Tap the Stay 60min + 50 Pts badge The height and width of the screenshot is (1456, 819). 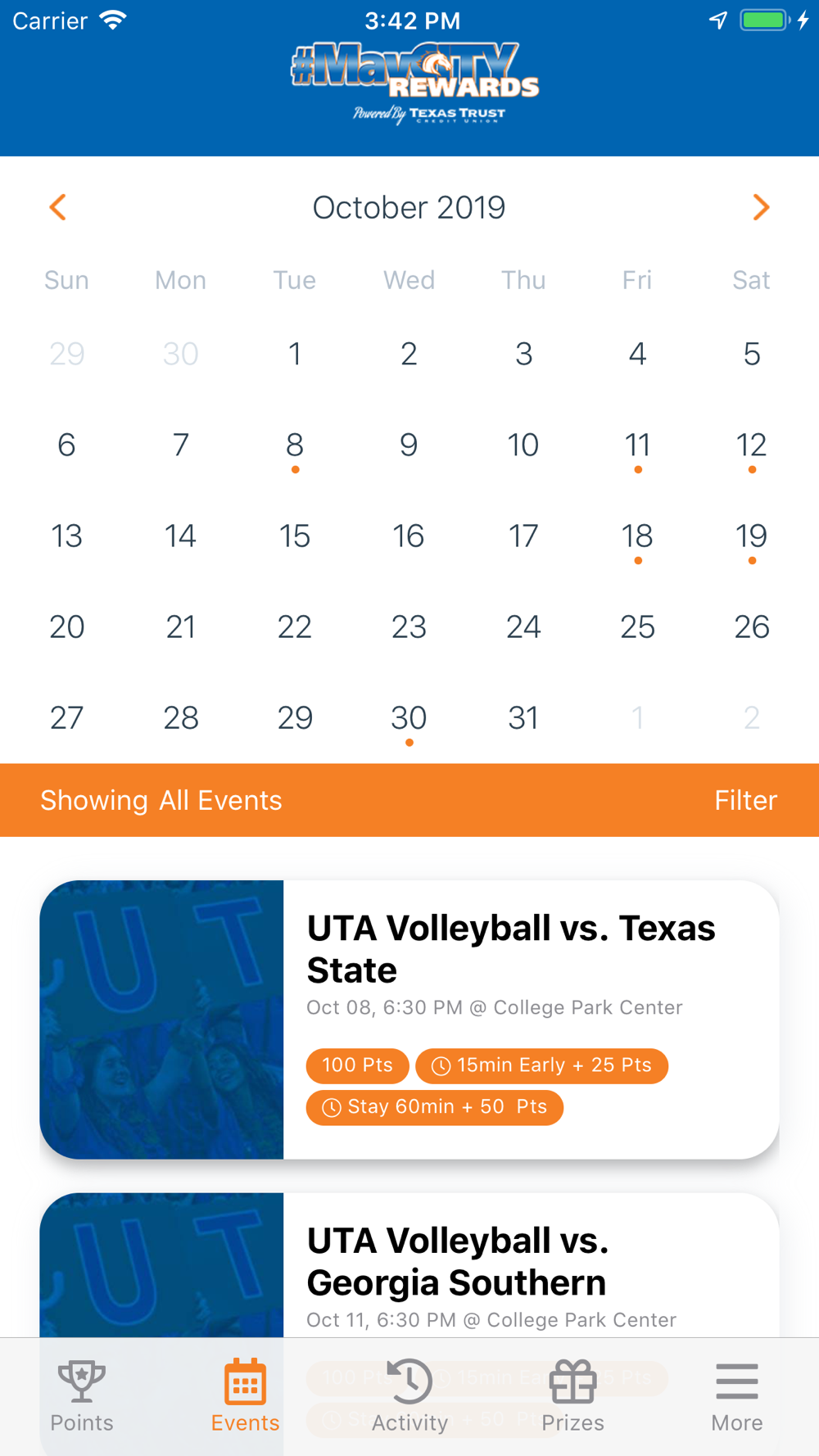pos(435,1107)
